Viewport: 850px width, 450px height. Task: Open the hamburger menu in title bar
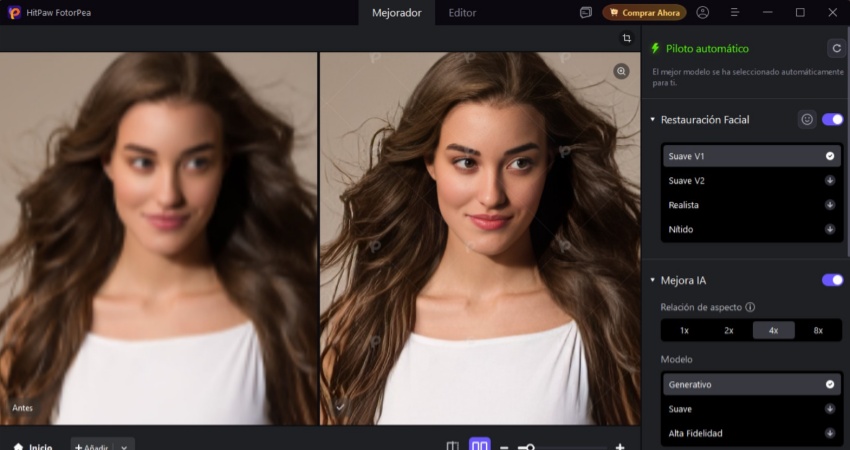(x=735, y=12)
